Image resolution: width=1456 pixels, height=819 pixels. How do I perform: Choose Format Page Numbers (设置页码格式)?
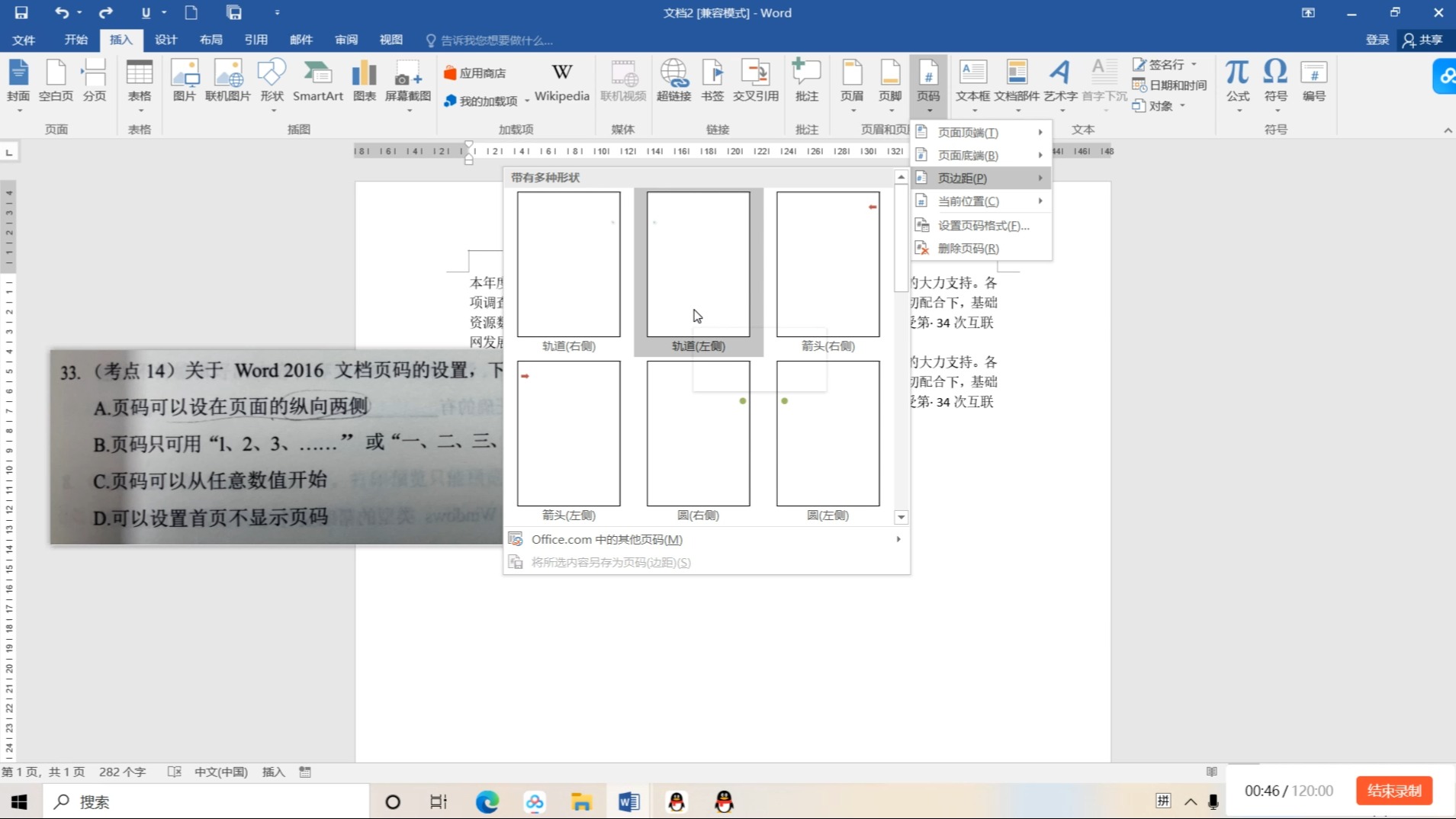pyautogui.click(x=981, y=225)
